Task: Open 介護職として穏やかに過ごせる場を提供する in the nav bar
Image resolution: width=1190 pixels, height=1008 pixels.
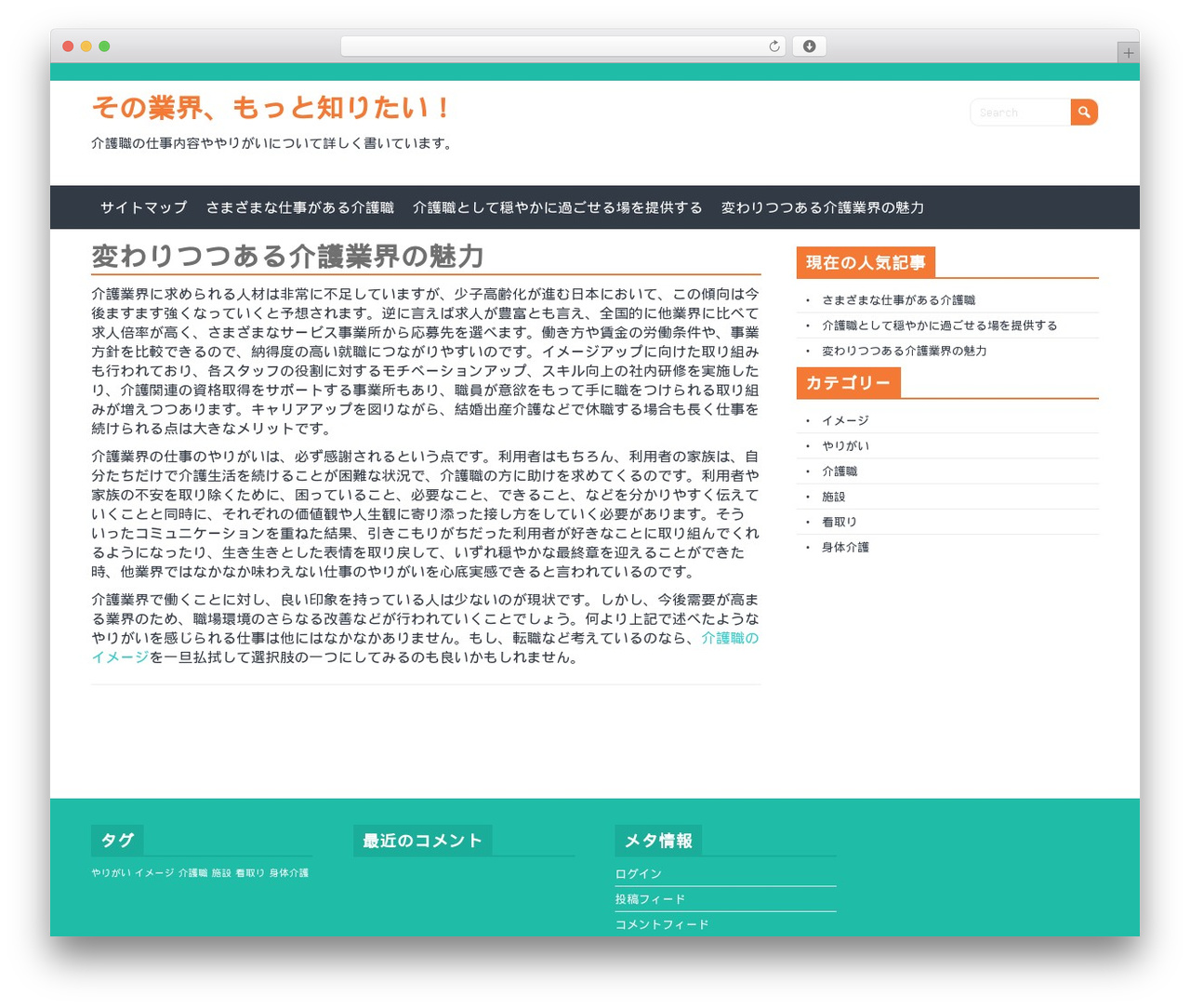Action: 558,207
